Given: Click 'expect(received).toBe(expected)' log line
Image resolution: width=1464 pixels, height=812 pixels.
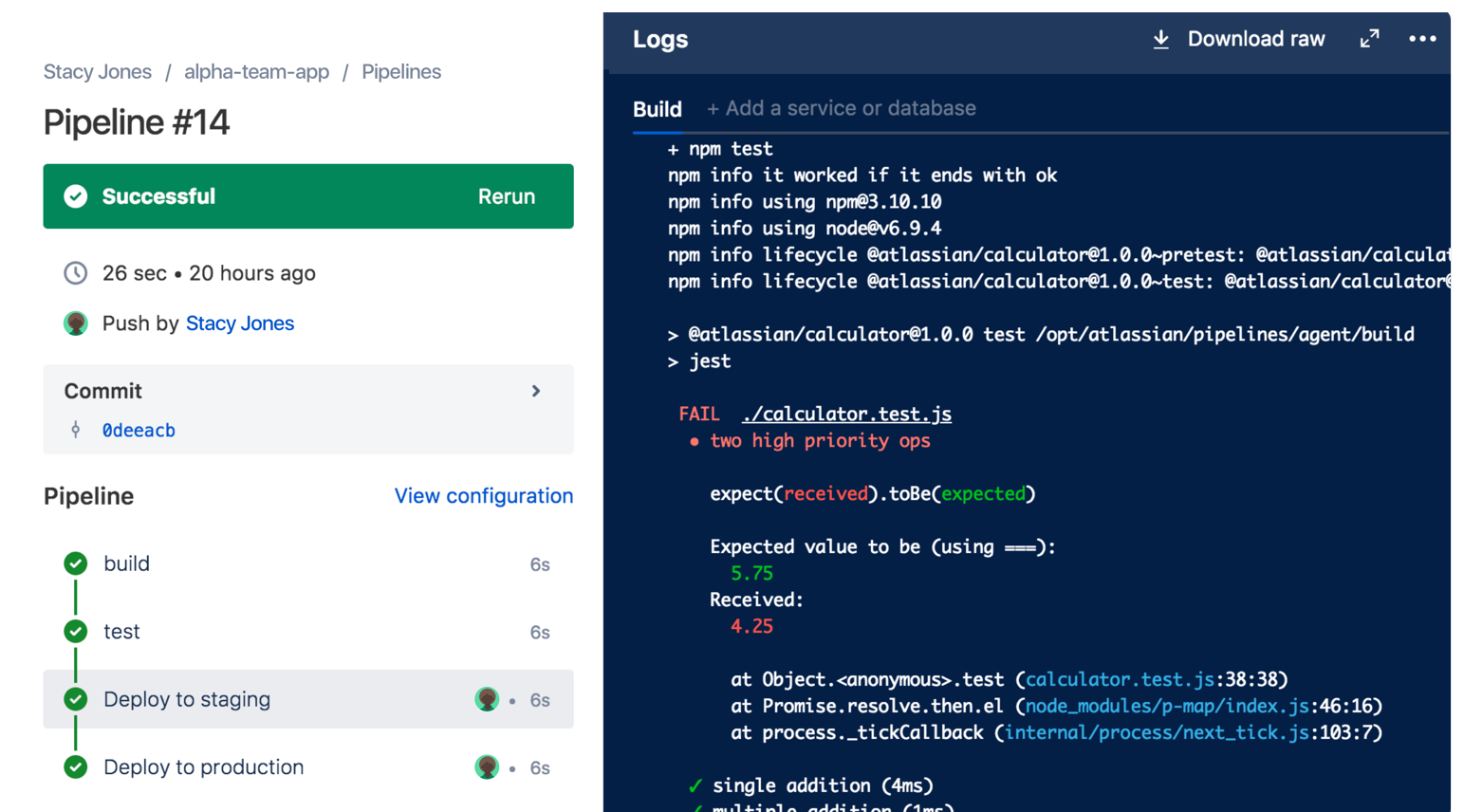Looking at the screenshot, I should (x=873, y=494).
